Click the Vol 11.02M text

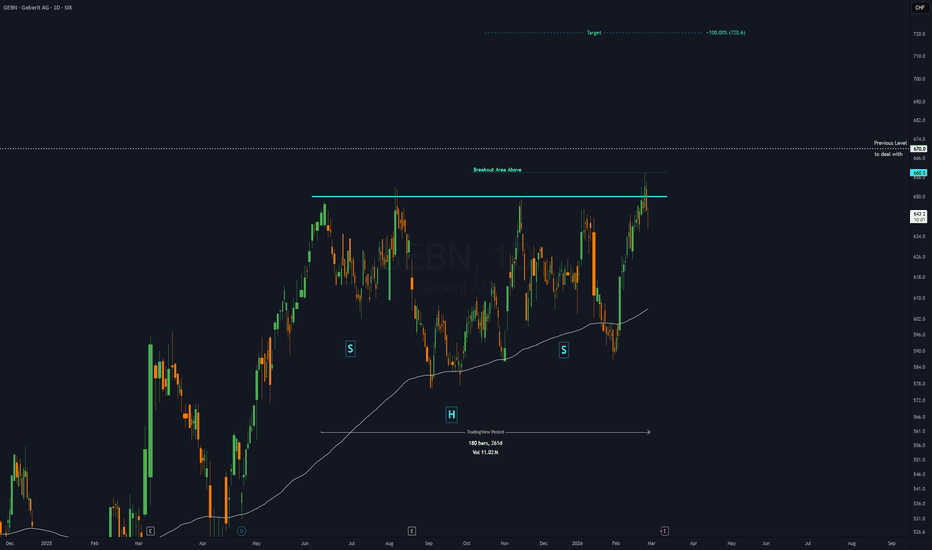click(485, 452)
